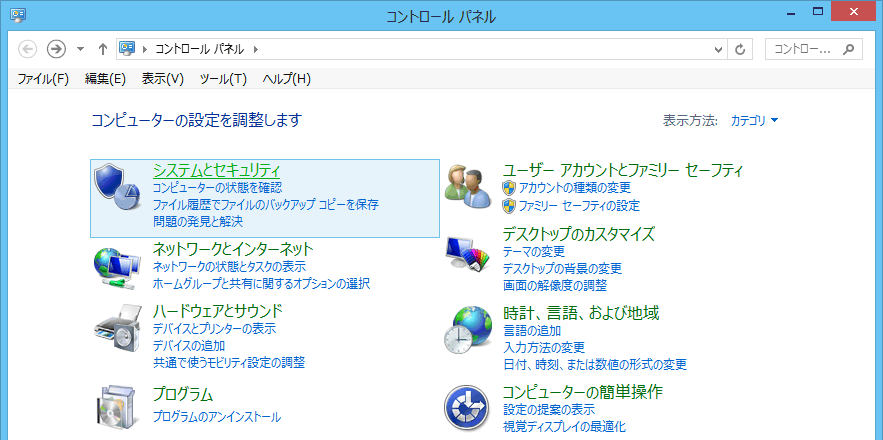Viewport: 883px width, 440px height.
Task: Open the ヘルプ(H) menu
Action: tap(287, 79)
